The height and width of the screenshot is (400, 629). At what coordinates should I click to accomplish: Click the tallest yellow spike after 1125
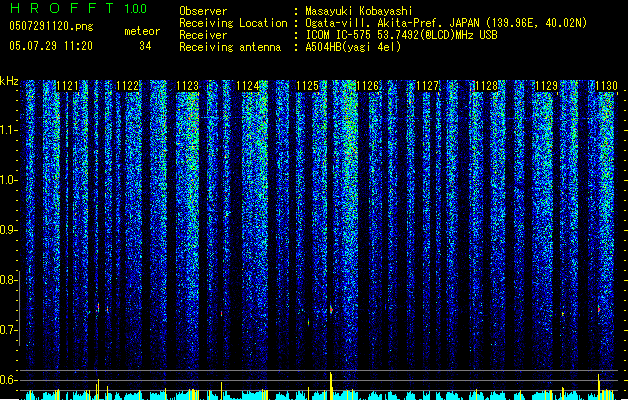[x=331, y=386]
